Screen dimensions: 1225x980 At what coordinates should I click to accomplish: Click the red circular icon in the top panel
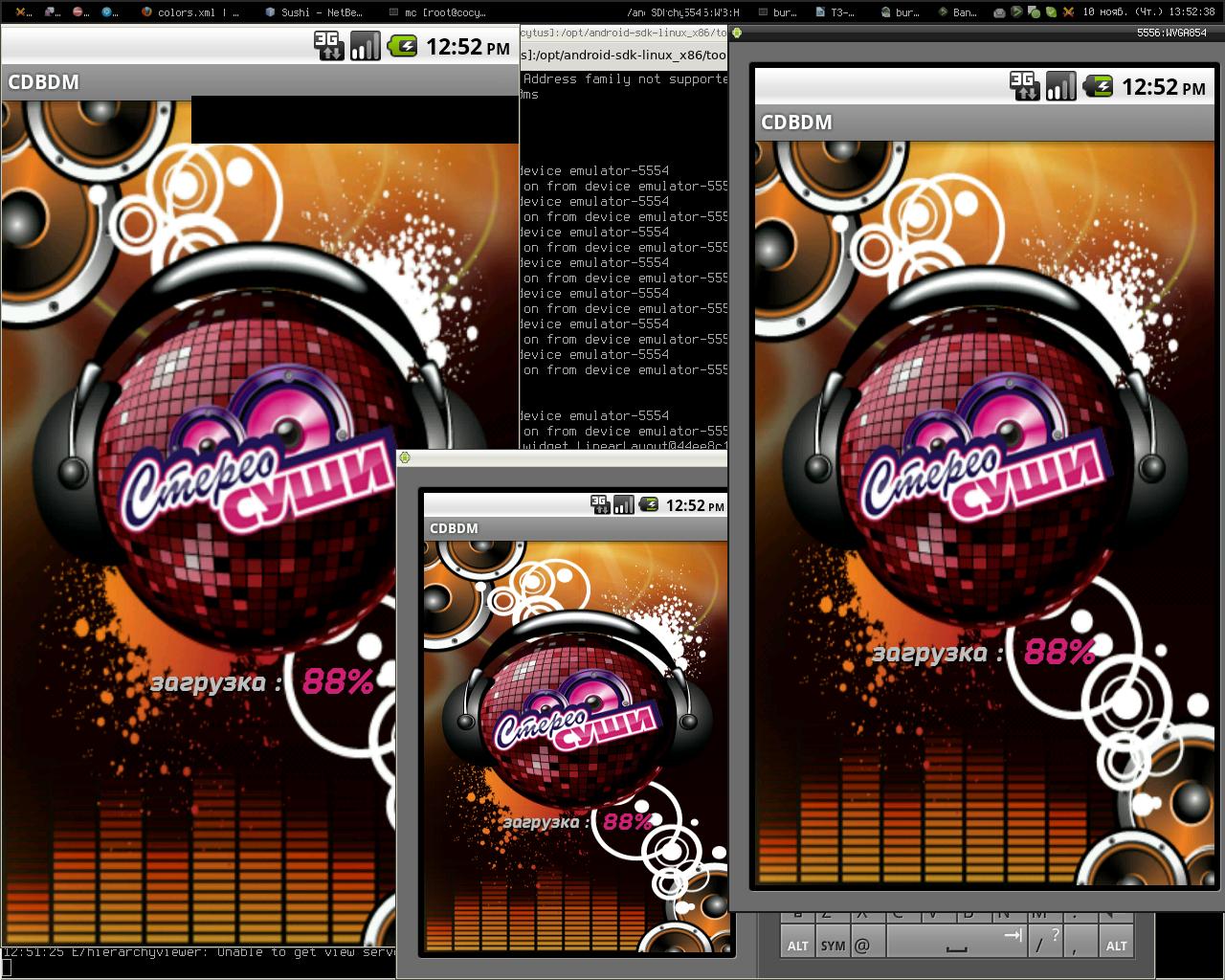click(x=81, y=12)
